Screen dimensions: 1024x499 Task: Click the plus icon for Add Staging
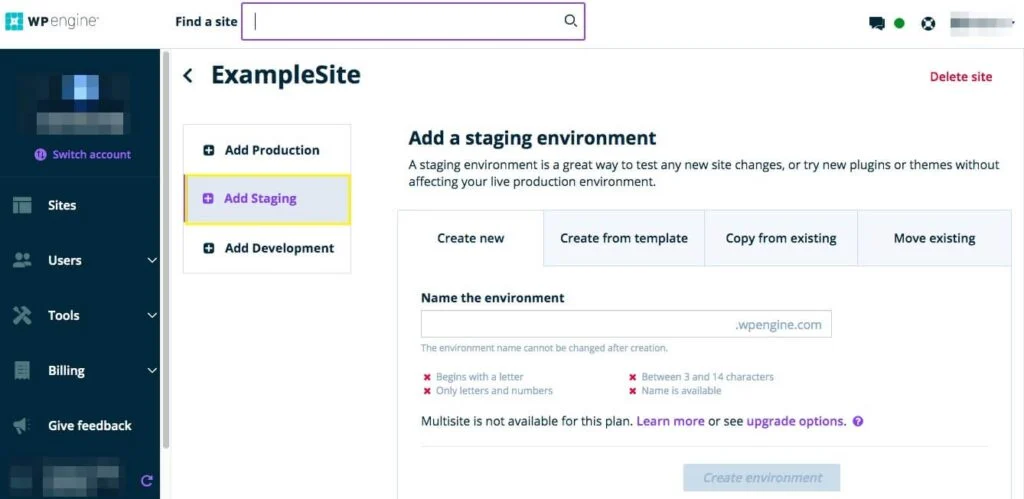click(x=208, y=199)
